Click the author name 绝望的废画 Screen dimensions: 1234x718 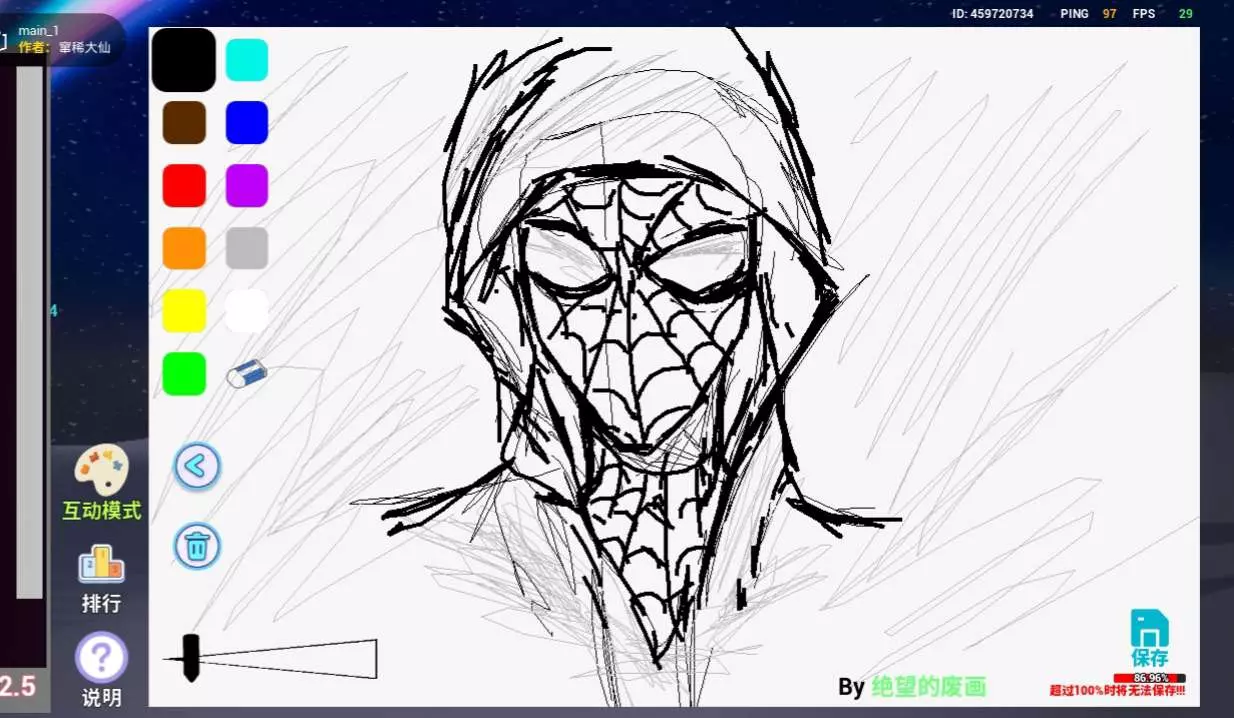pyautogui.click(x=929, y=687)
